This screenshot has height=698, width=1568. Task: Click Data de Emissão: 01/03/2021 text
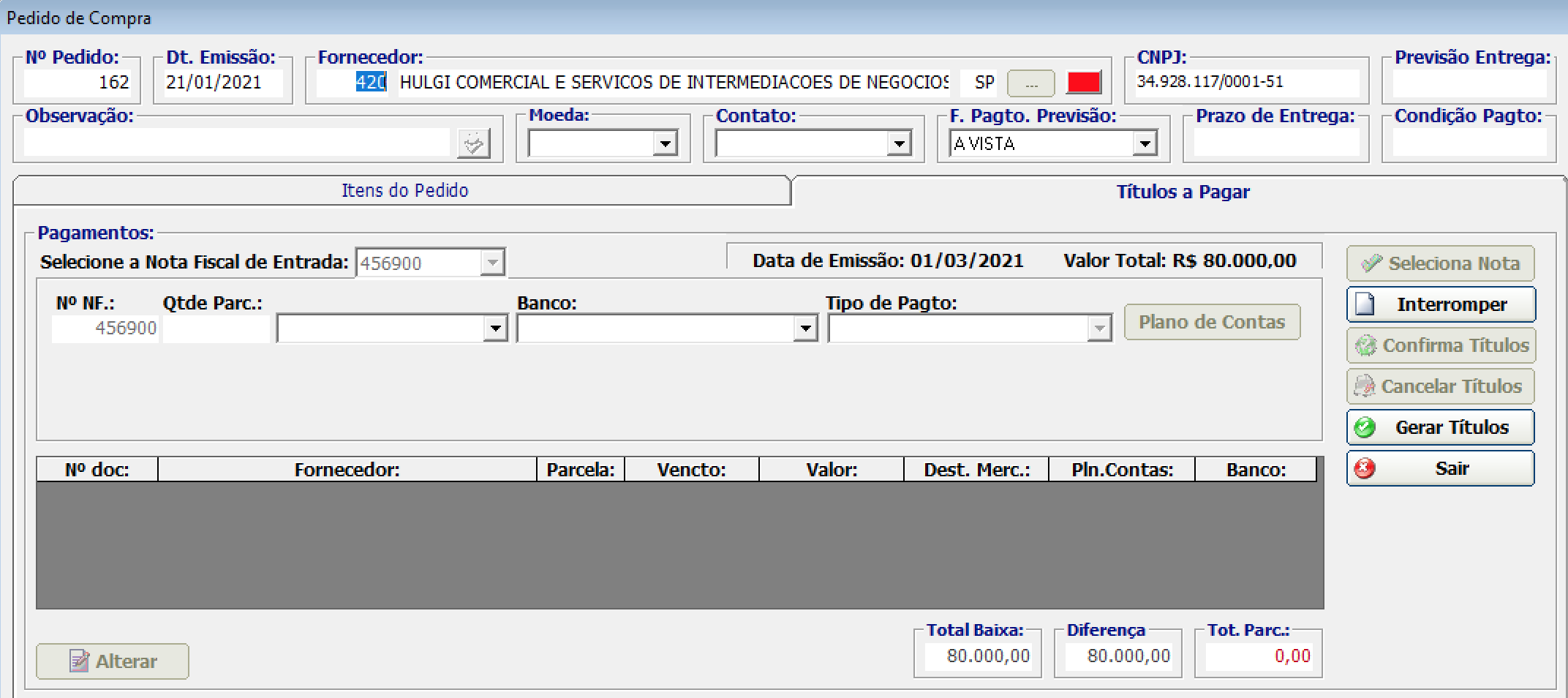tap(888, 260)
